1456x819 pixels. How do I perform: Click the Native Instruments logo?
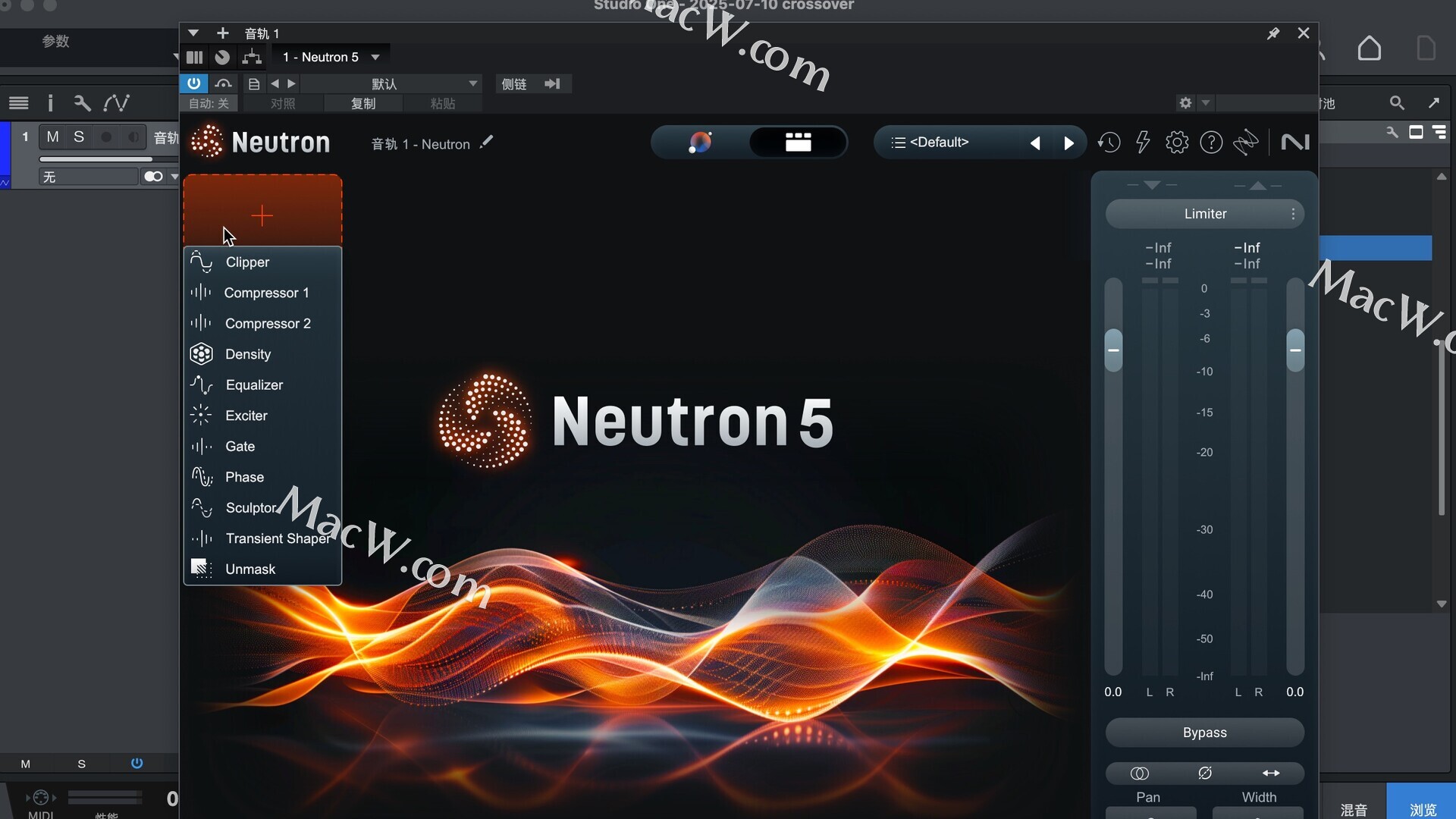point(1294,143)
